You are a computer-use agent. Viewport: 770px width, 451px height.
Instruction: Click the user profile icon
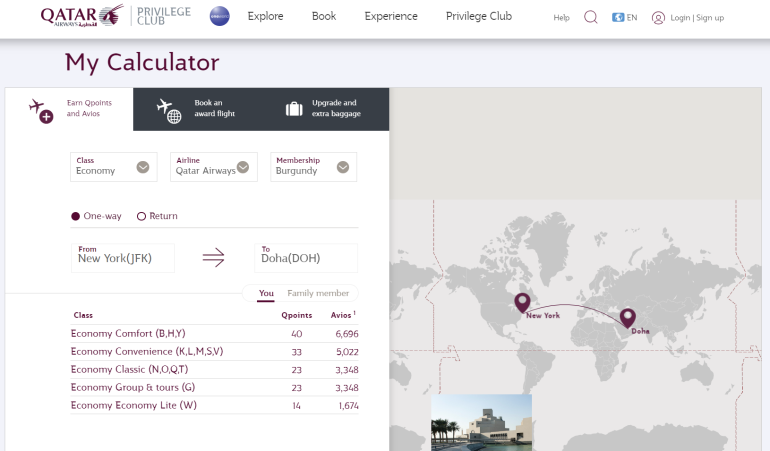658,17
